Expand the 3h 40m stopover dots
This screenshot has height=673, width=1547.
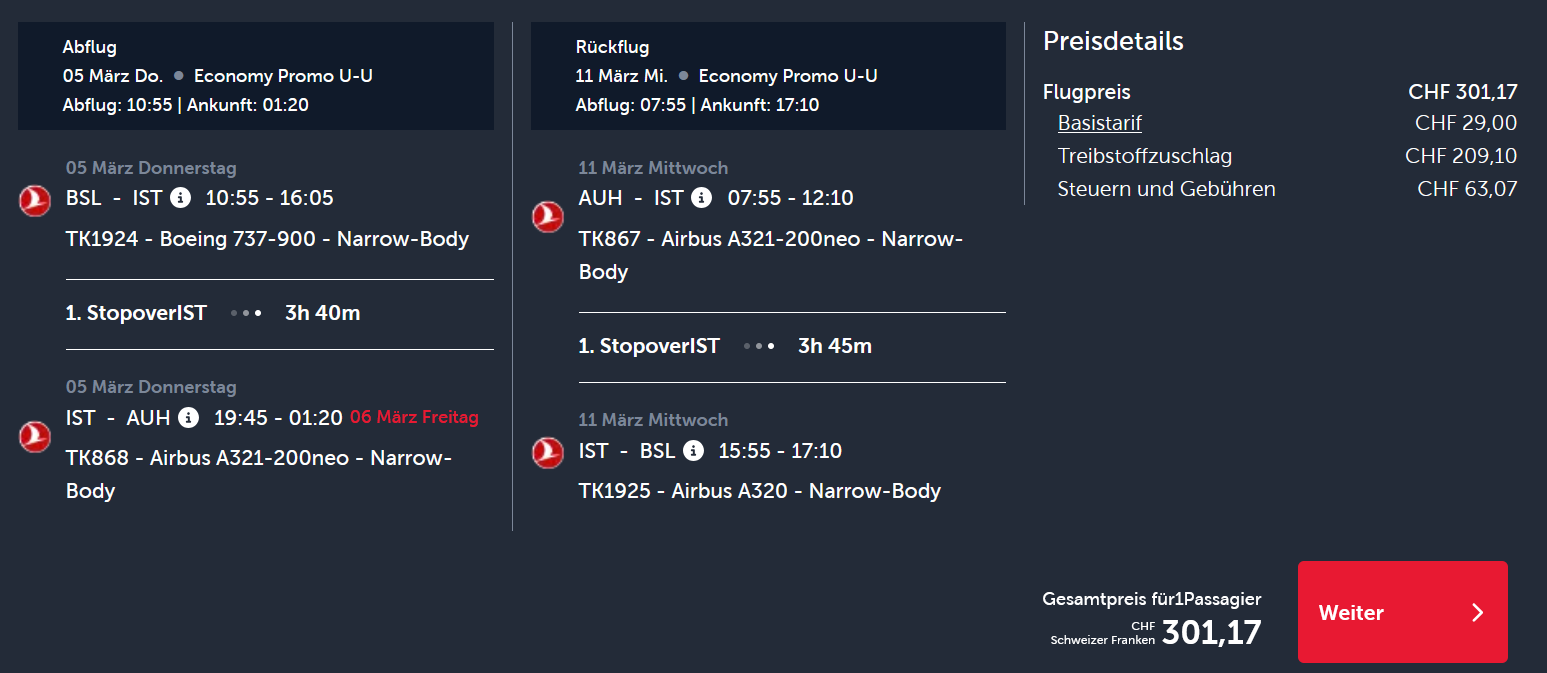[246, 313]
